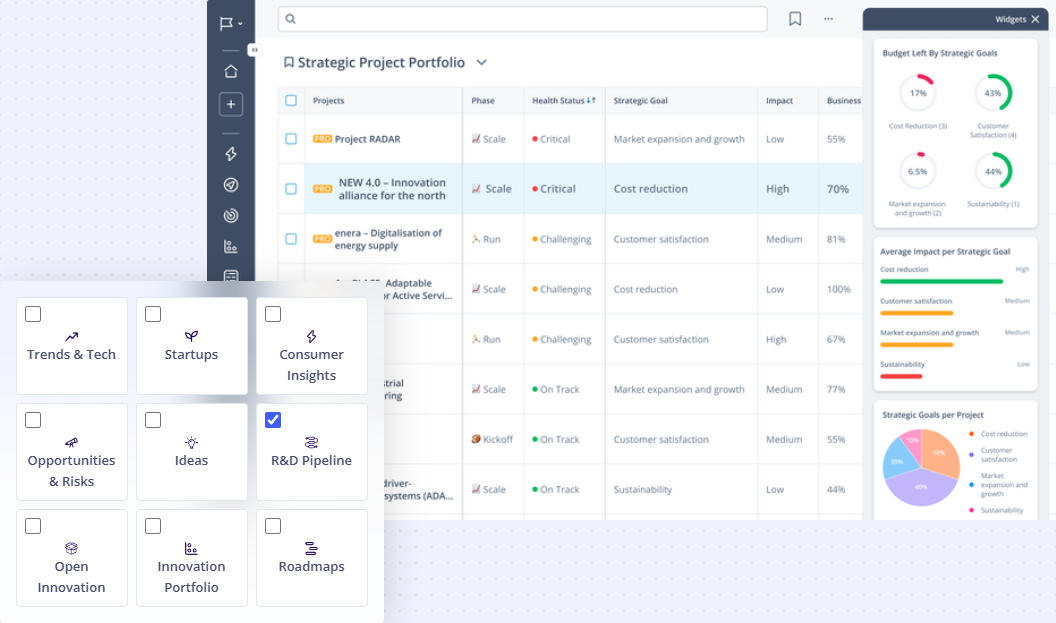This screenshot has height=623, width=1056.
Task: Click the Ideas light bulb icon
Action: tap(191, 442)
